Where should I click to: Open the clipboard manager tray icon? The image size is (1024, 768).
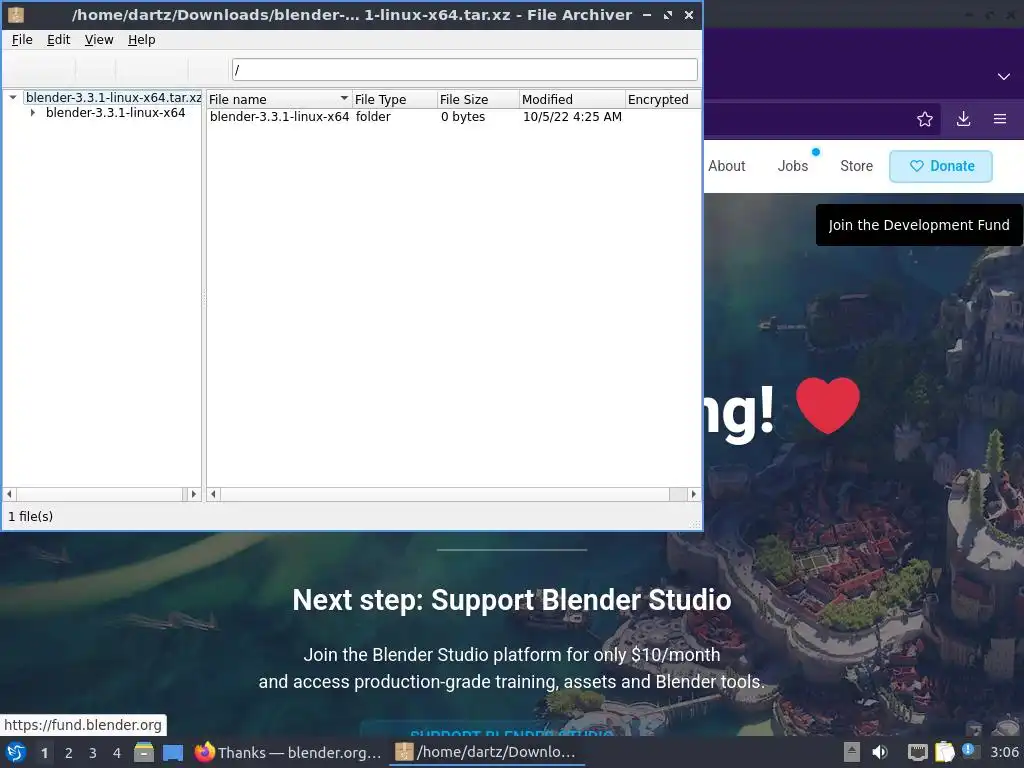coord(944,752)
